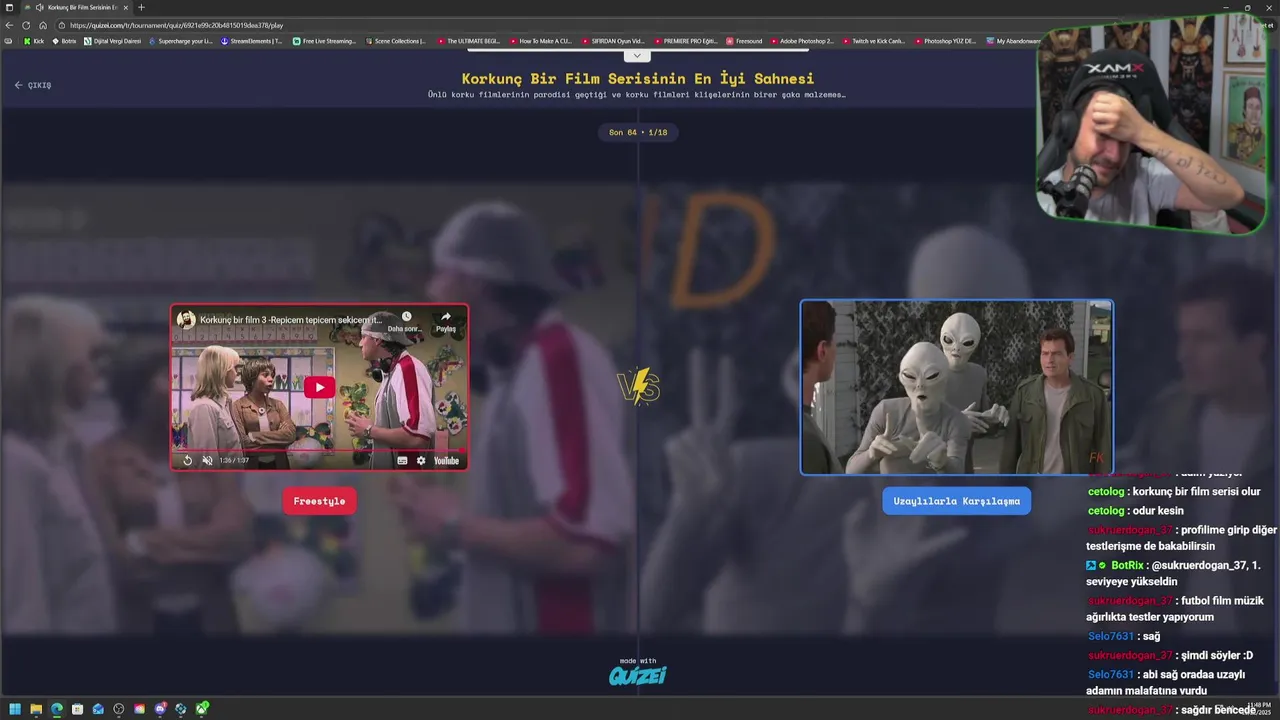Exit the quiz with ÇIKIŞ
The height and width of the screenshot is (720, 1280).
(33, 85)
